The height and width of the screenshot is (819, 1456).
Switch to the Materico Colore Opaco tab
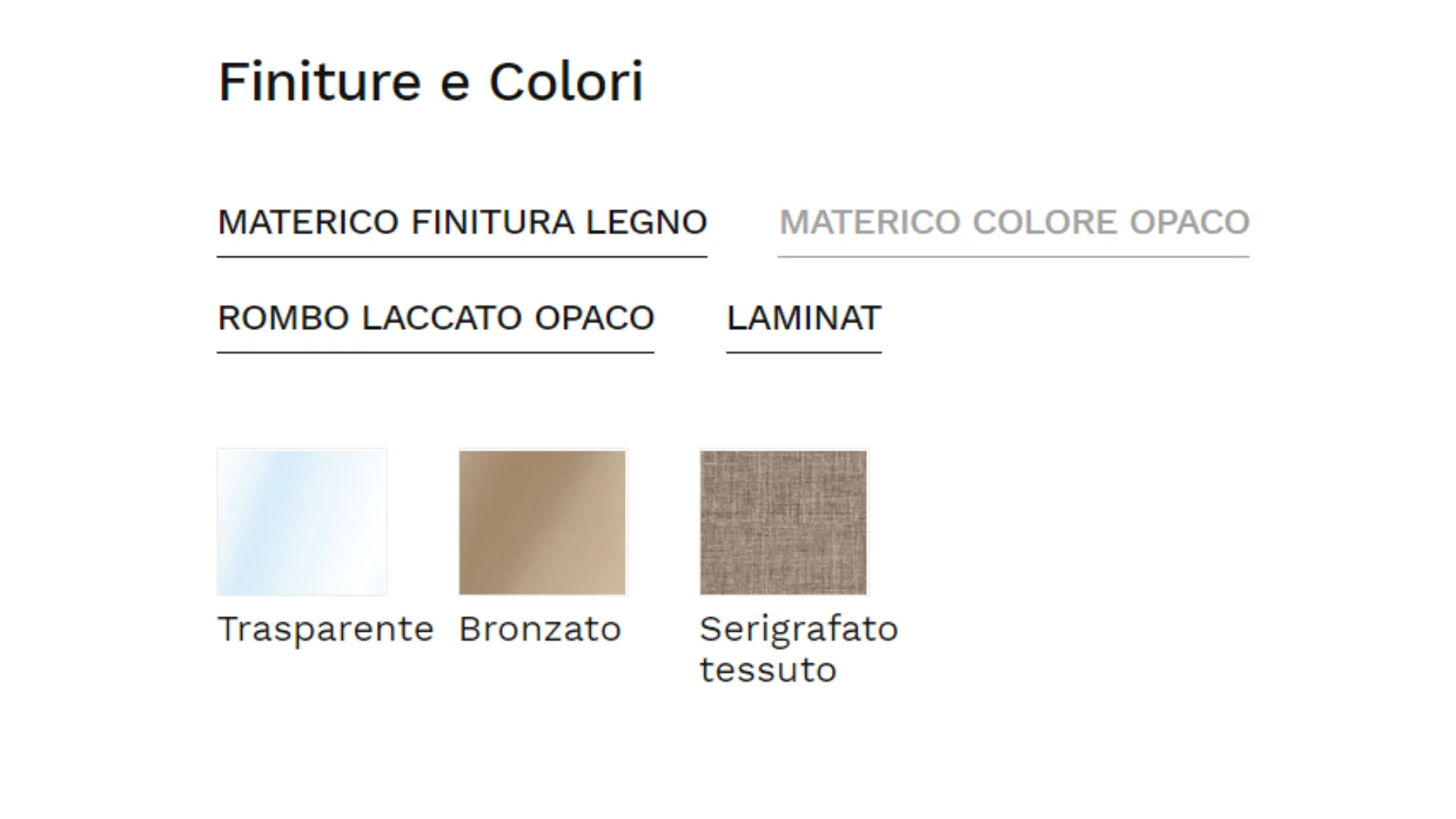1014,222
